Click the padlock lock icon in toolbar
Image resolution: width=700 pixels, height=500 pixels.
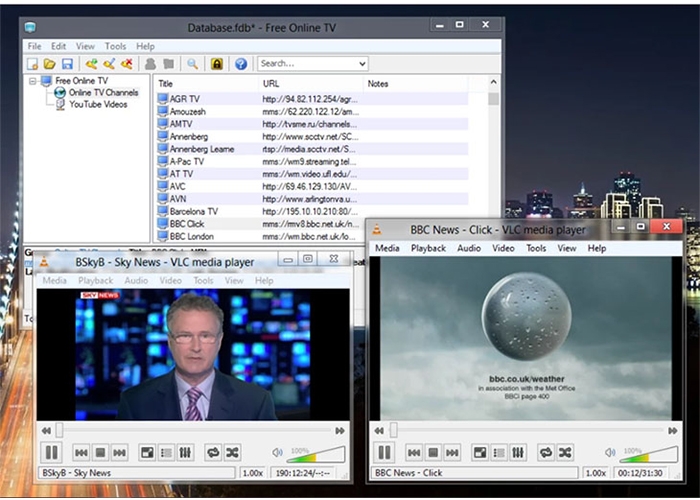click(217, 64)
